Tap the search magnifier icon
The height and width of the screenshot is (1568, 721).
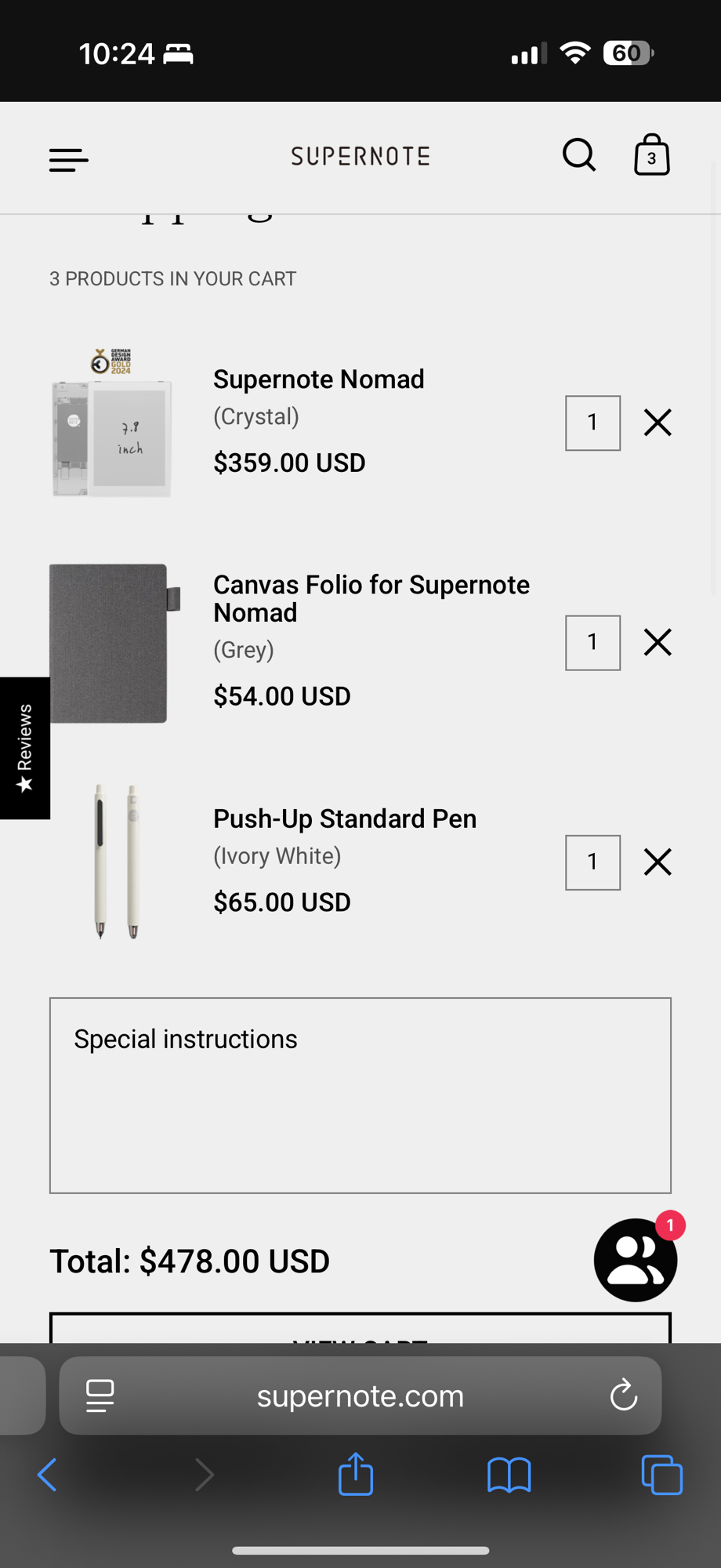pyautogui.click(x=579, y=155)
